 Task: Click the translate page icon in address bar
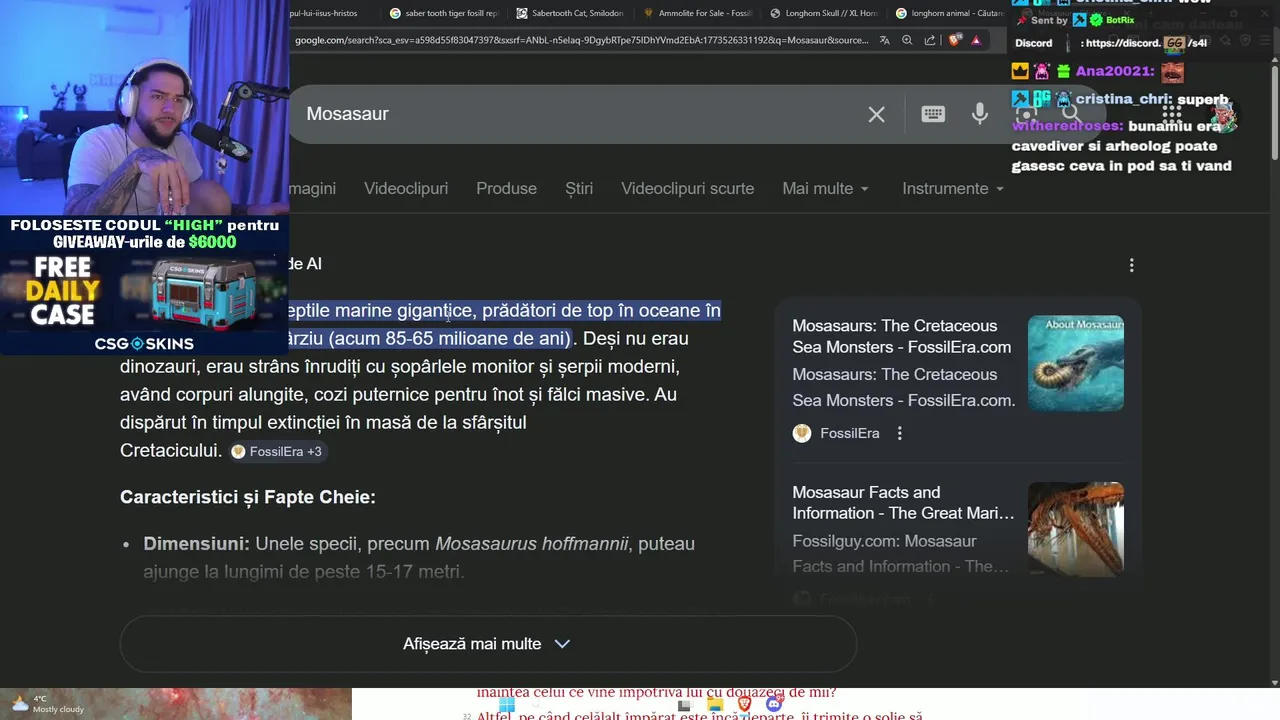(885, 40)
